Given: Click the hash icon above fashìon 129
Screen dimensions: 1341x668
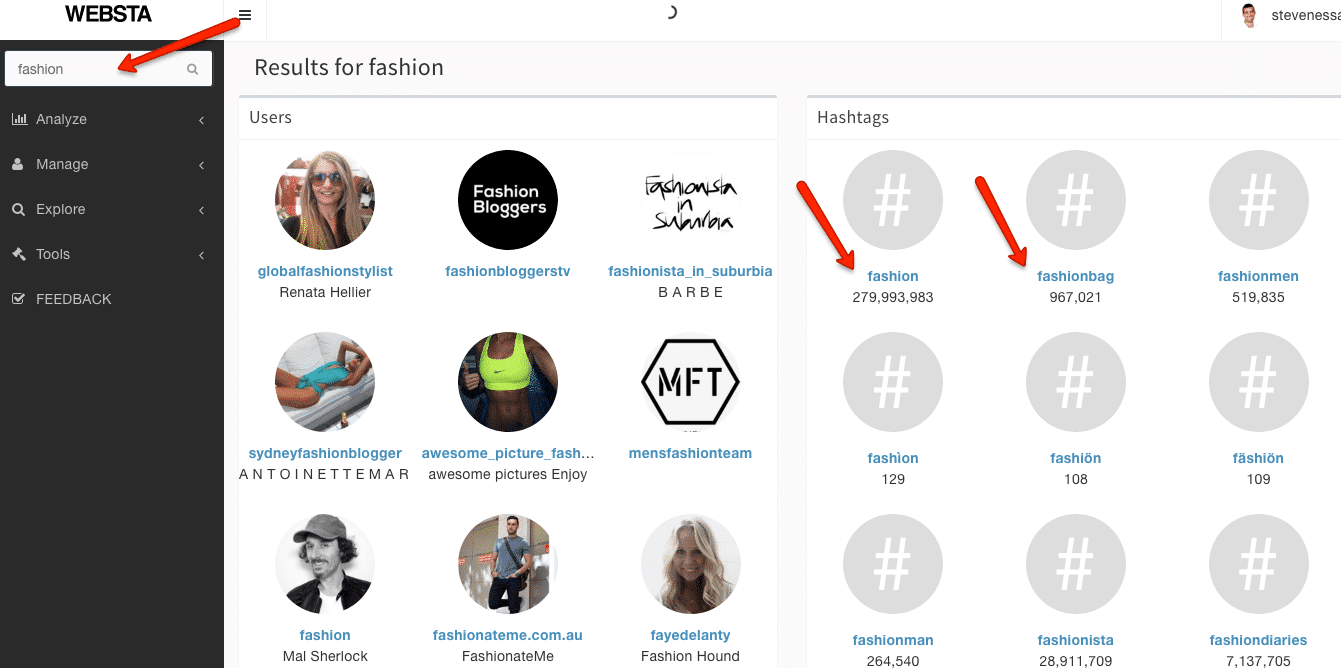Looking at the screenshot, I should click(893, 382).
